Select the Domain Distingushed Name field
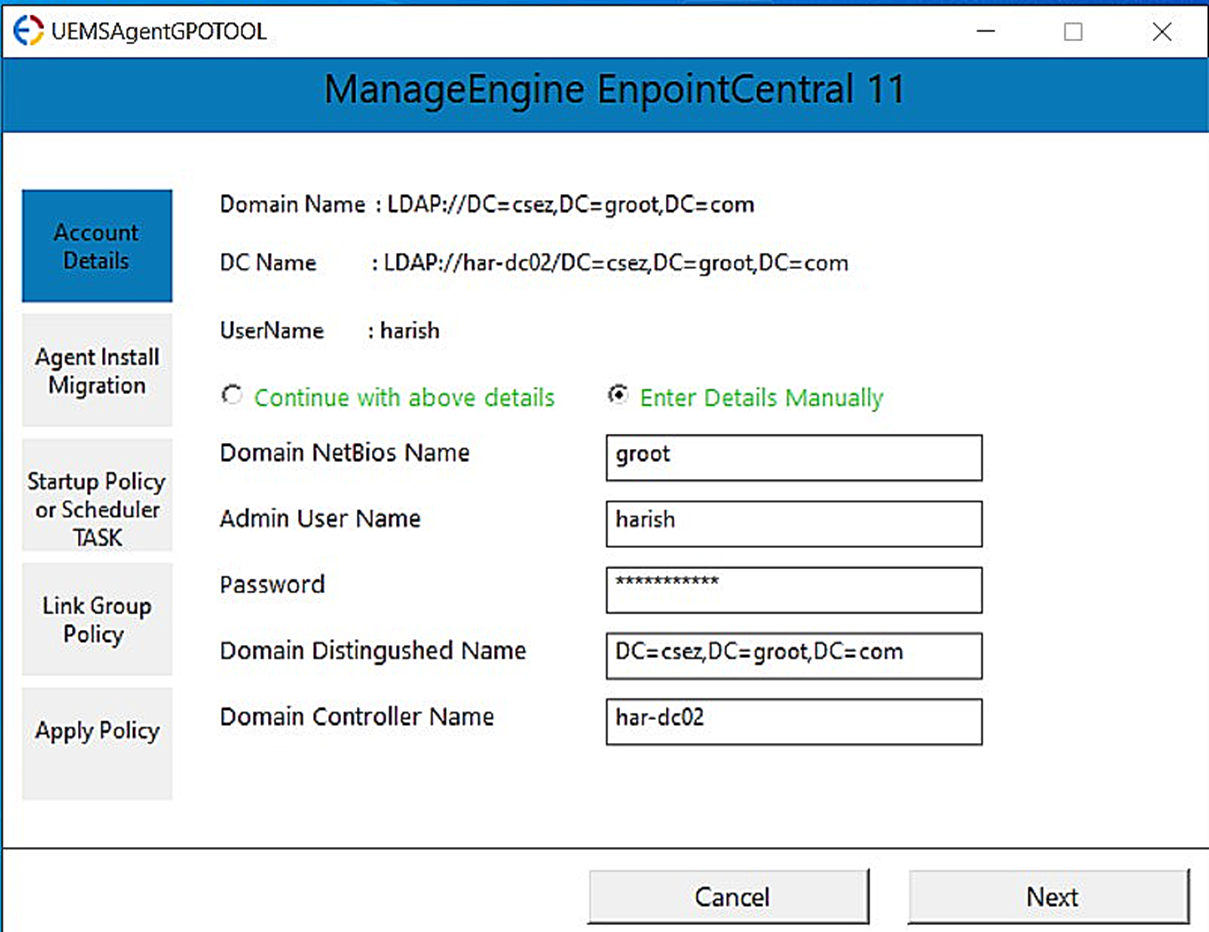 click(793, 656)
